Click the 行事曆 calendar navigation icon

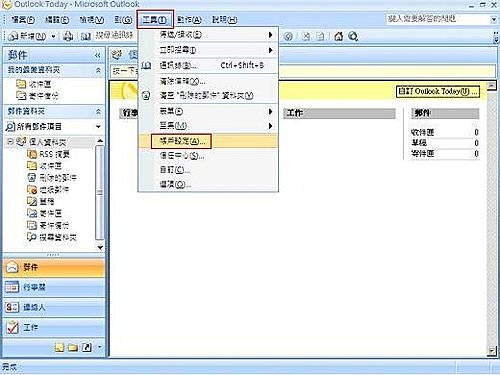(12, 287)
